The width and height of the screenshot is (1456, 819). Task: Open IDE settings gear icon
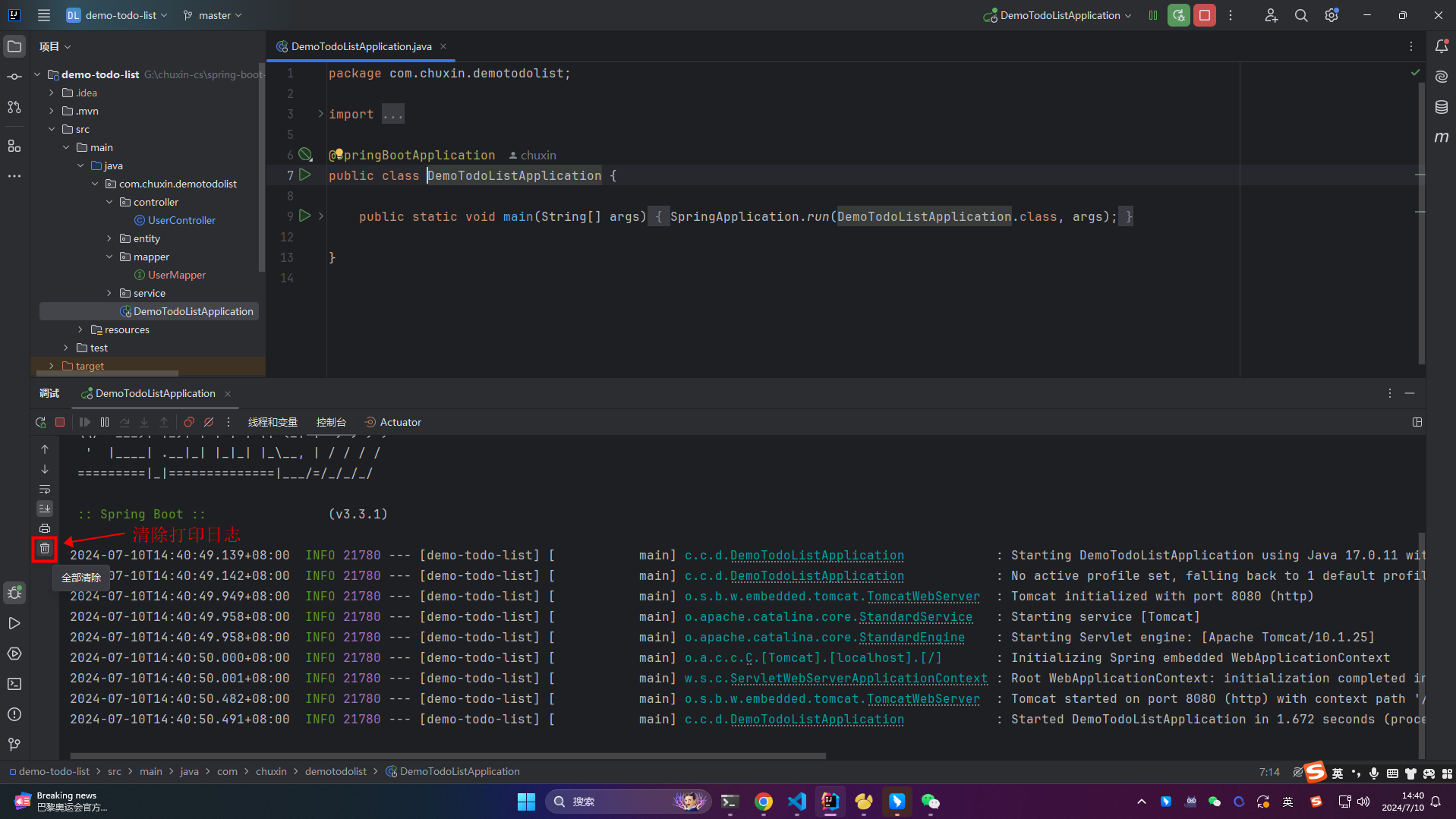1332,15
